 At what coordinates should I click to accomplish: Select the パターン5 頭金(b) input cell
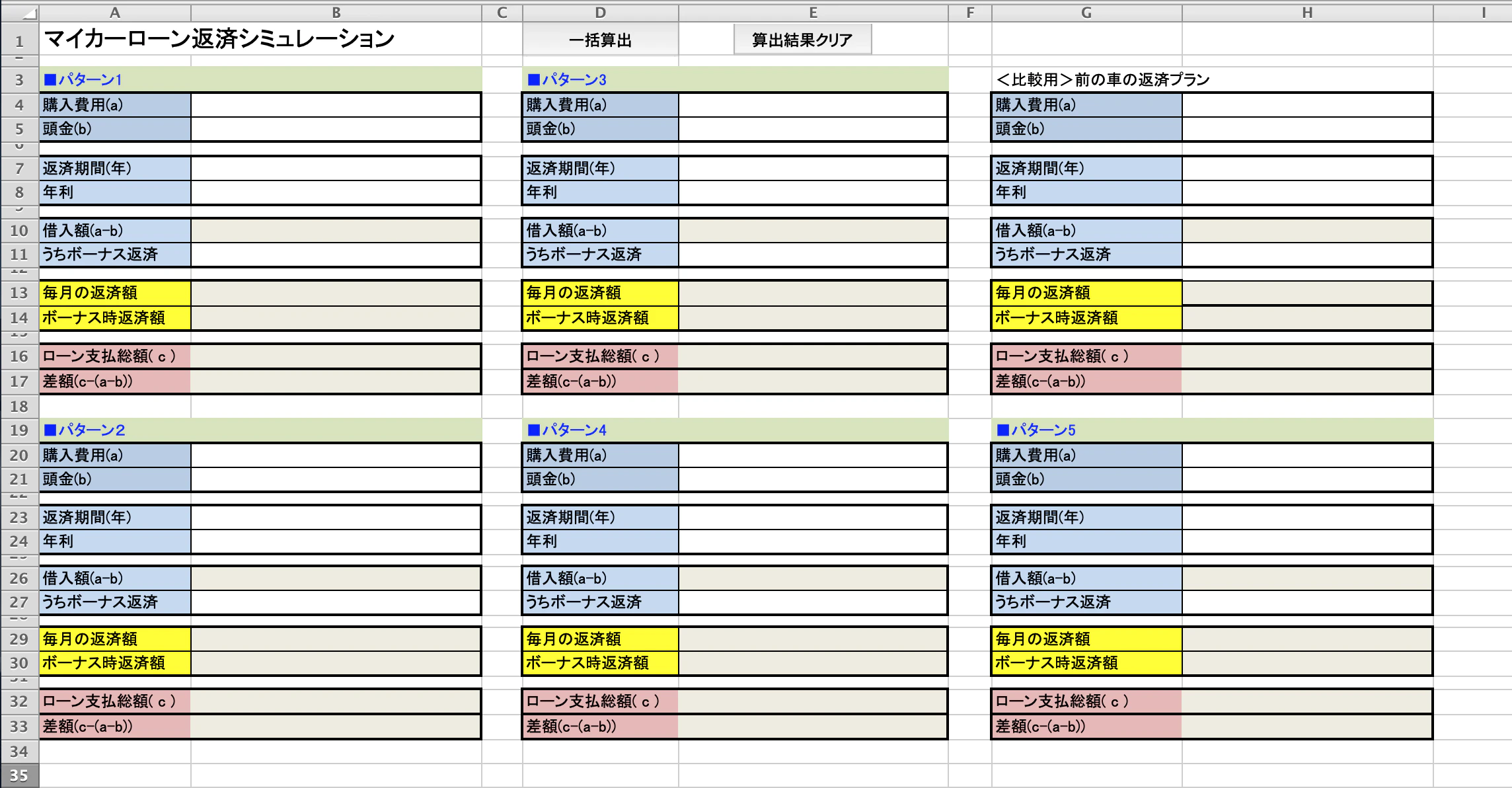pyautogui.click(x=1307, y=479)
